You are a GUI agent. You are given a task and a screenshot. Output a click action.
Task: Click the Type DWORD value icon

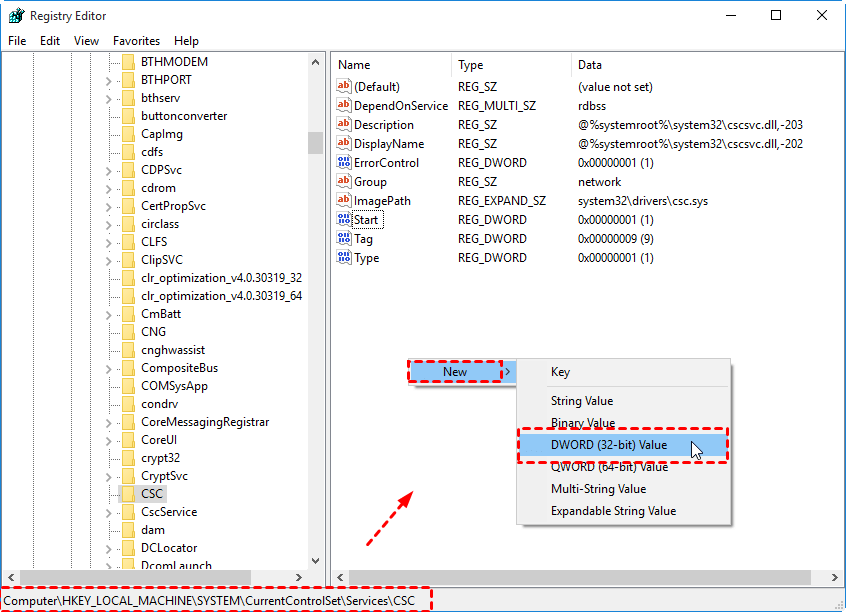(x=344, y=257)
